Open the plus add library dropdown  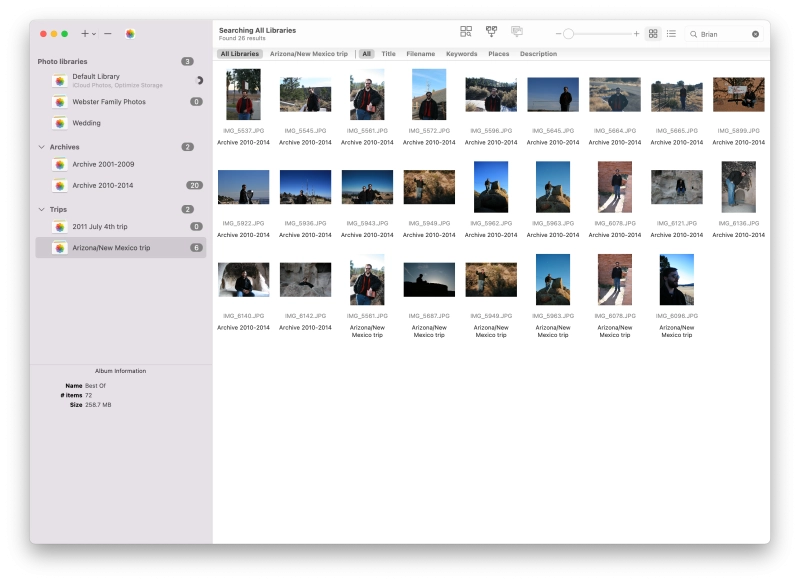(x=88, y=34)
